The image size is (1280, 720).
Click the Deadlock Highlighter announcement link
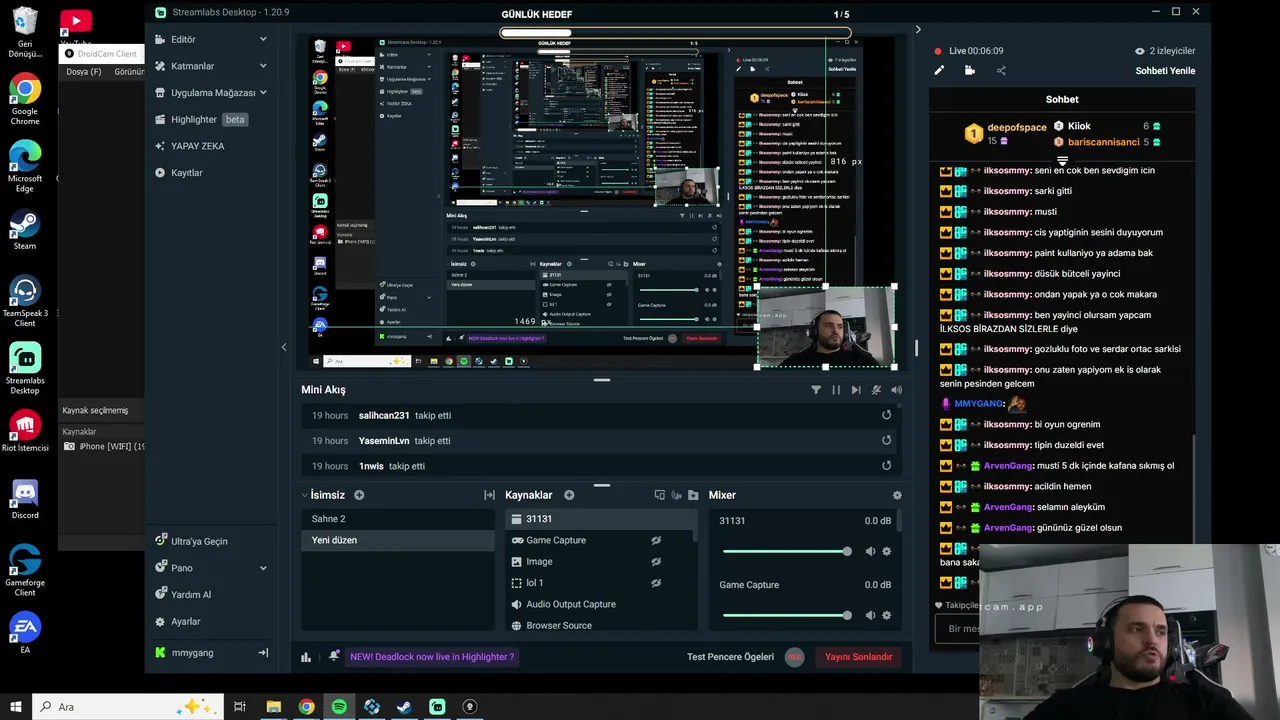coord(432,657)
